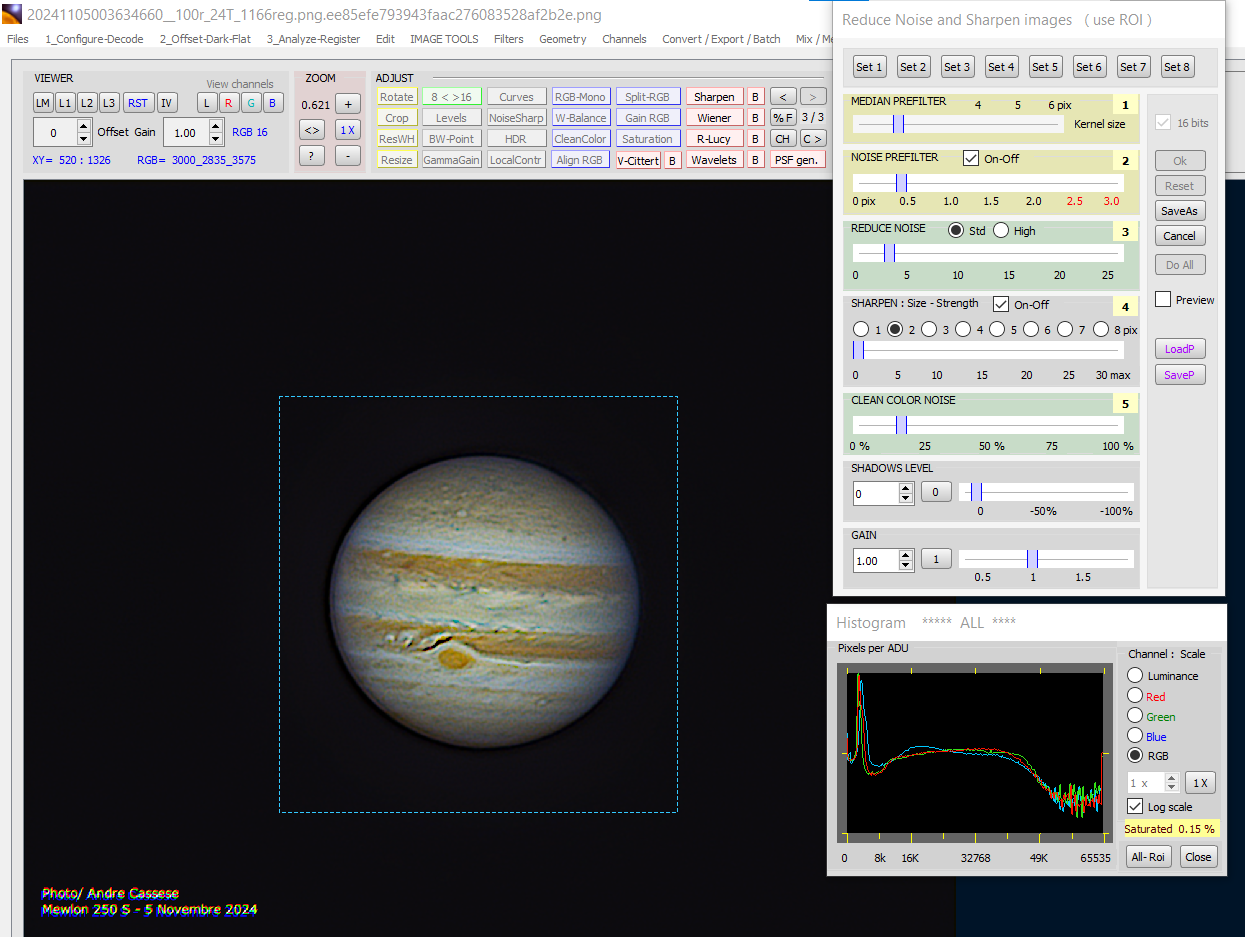
Task: Click the previous image < arrow button
Action: pyautogui.click(x=783, y=97)
